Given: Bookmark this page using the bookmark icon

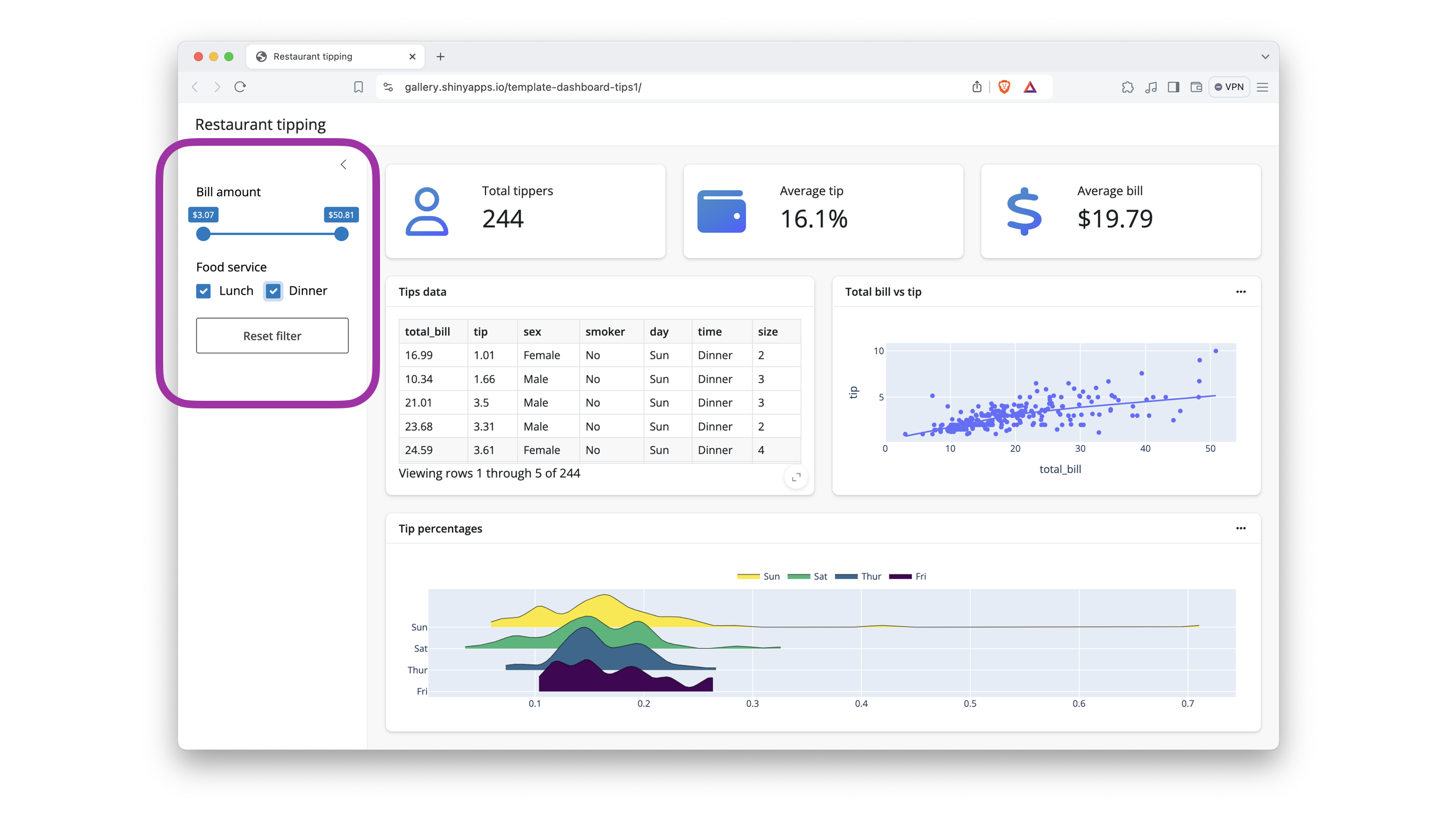Looking at the screenshot, I should (x=358, y=87).
